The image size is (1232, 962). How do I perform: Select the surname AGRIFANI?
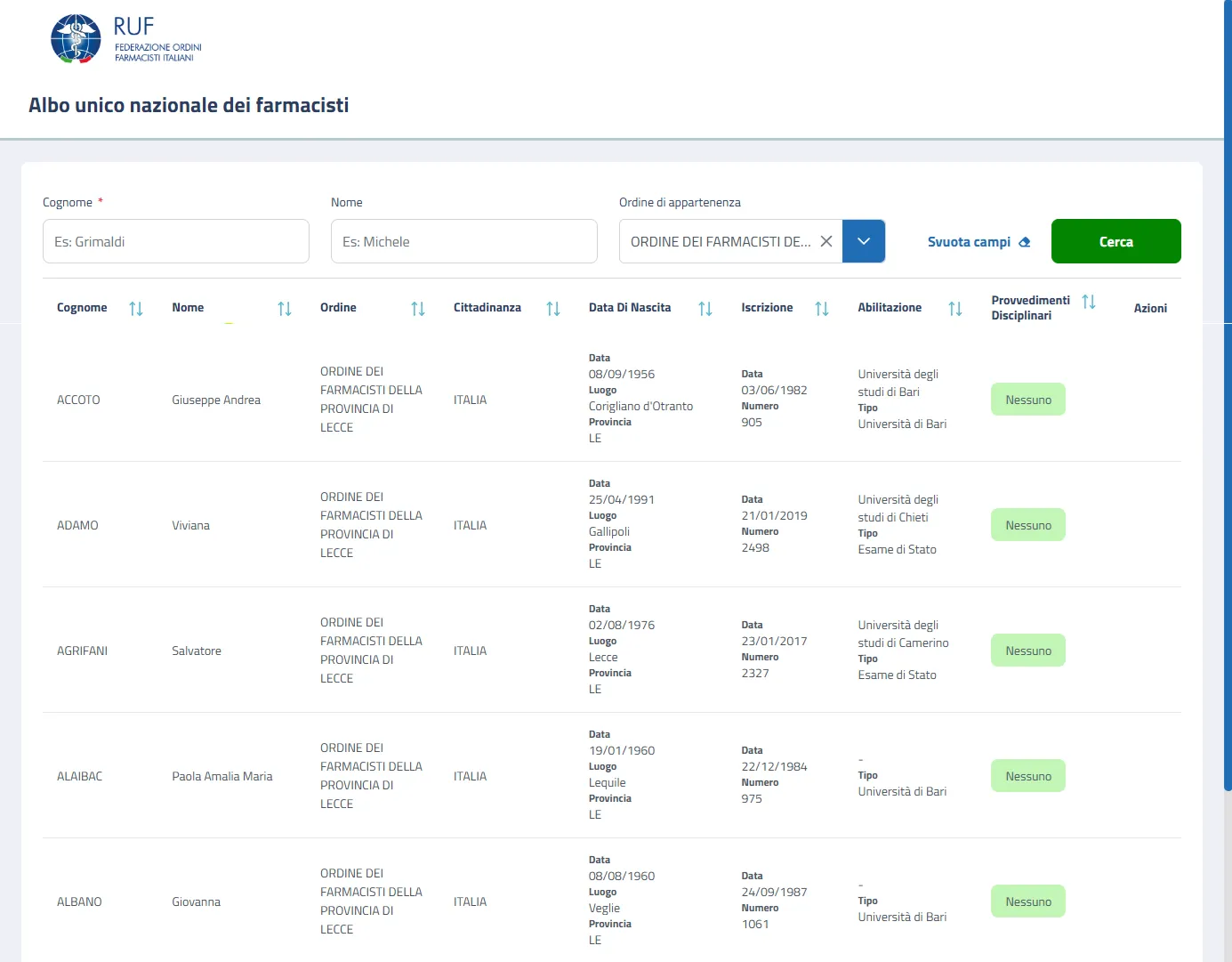(82, 651)
